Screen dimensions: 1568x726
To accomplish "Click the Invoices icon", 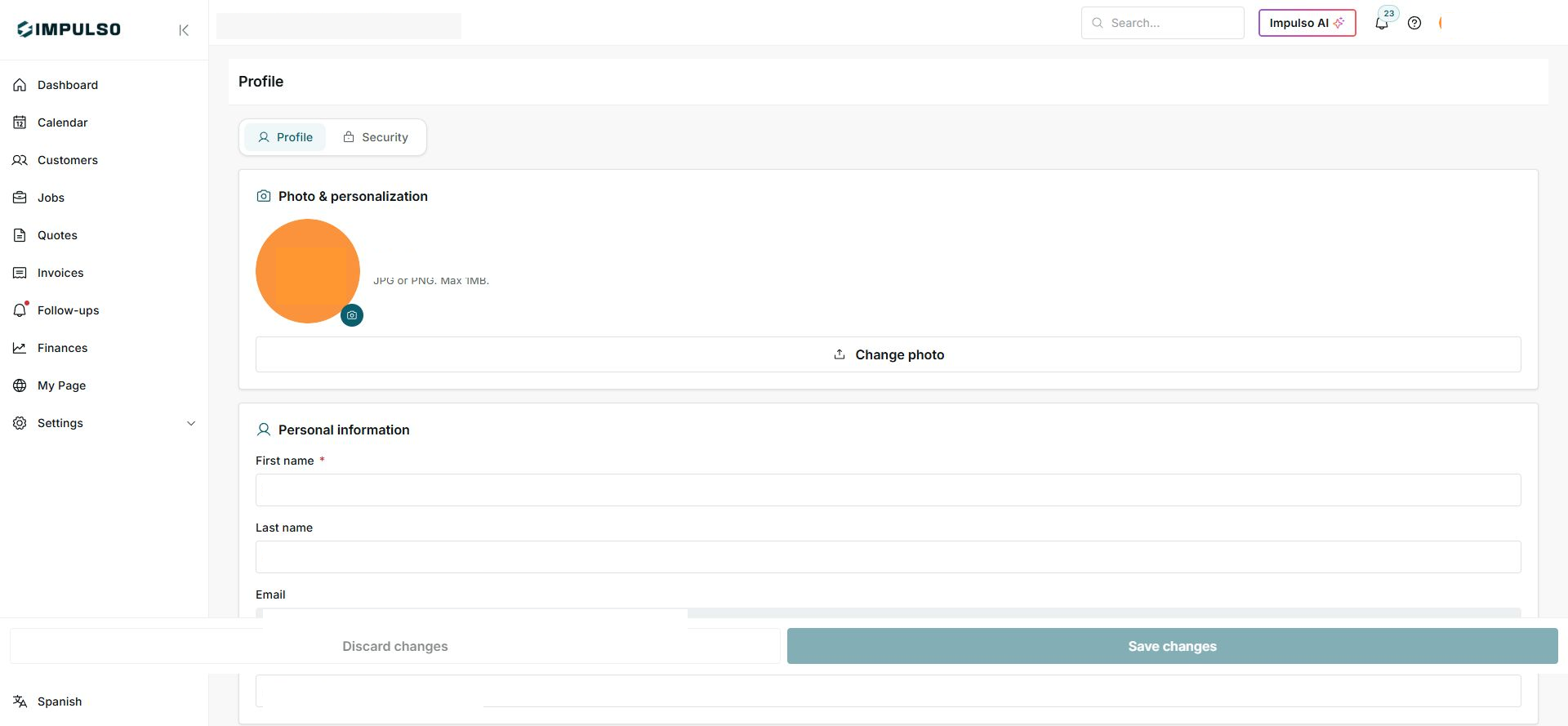I will coord(20,273).
